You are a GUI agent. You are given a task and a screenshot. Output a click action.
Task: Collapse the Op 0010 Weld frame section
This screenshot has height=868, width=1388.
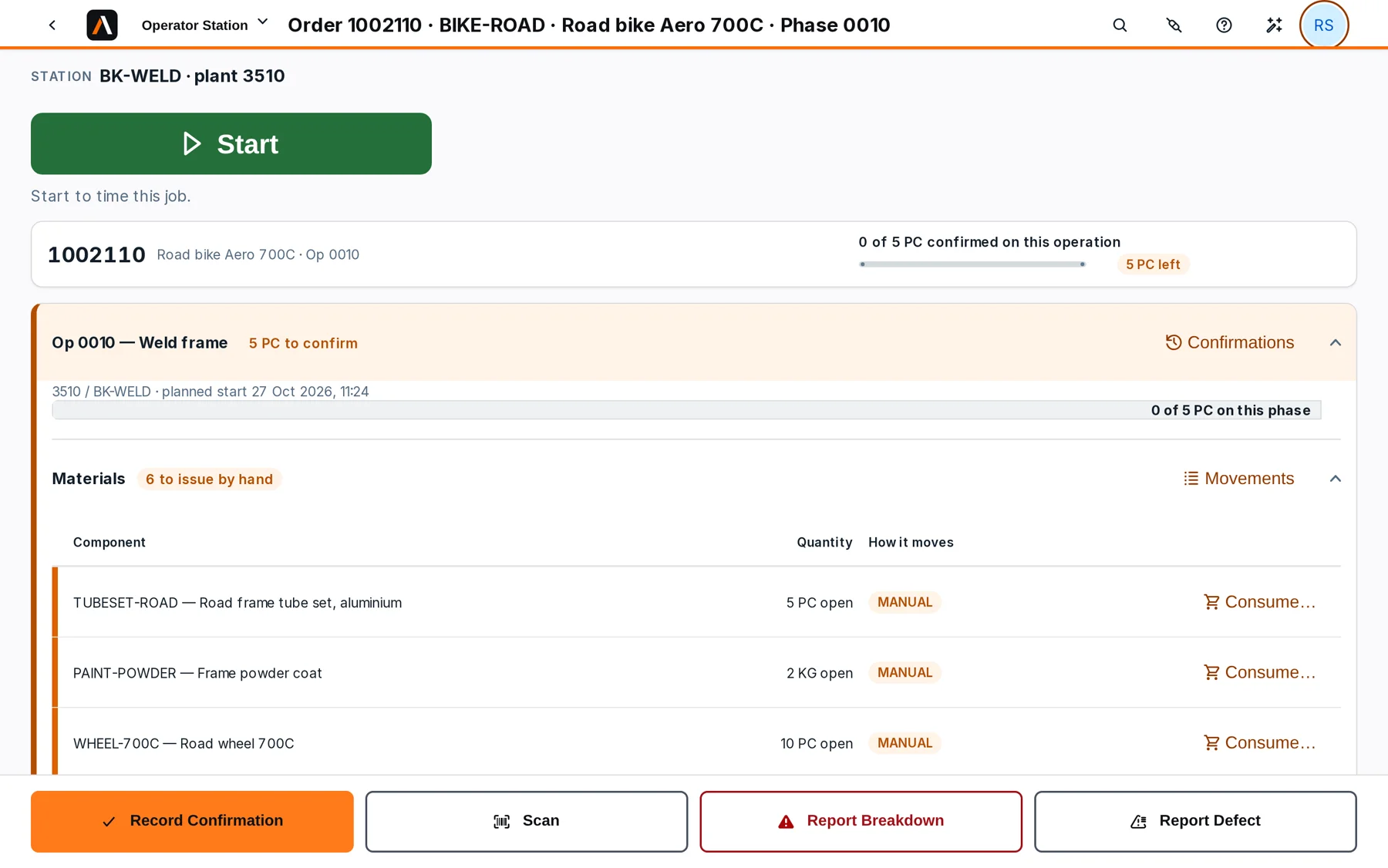click(x=1336, y=342)
